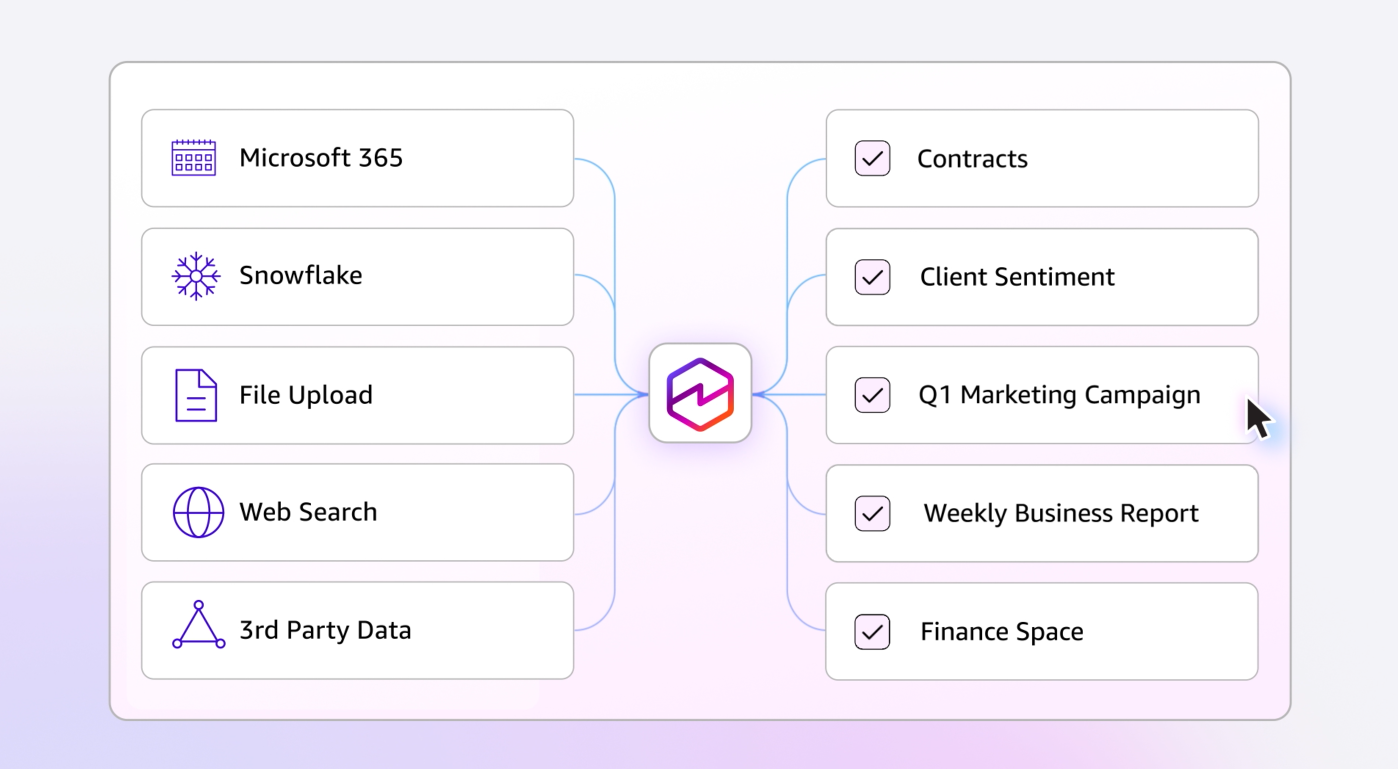Toggle the Weekly Business Report checkbox

point(872,514)
